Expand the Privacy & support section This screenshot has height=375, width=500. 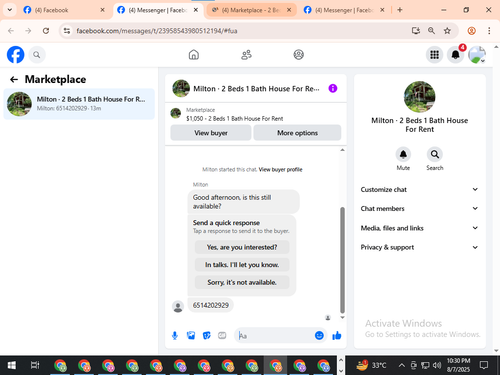point(419,247)
